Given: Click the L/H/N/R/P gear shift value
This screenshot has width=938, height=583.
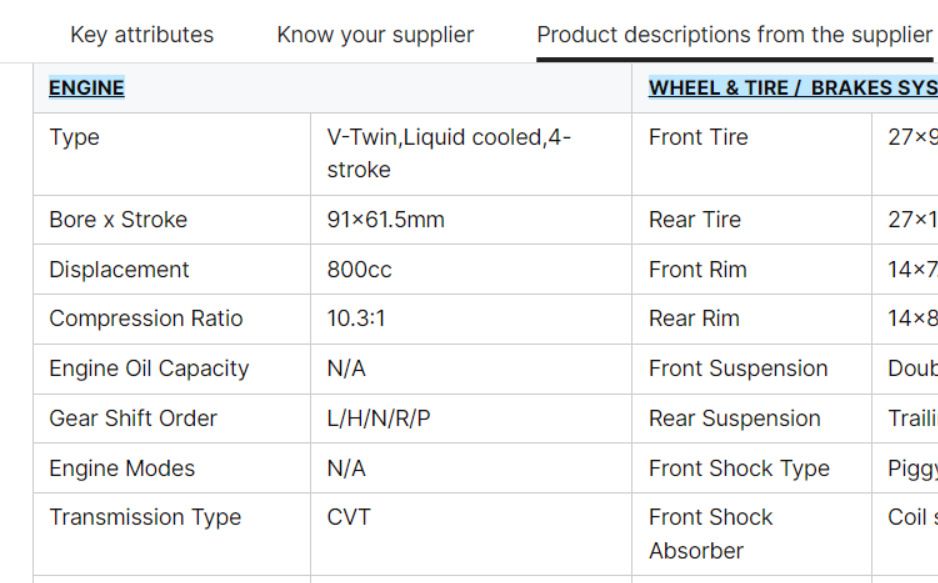Looking at the screenshot, I should tap(379, 418).
